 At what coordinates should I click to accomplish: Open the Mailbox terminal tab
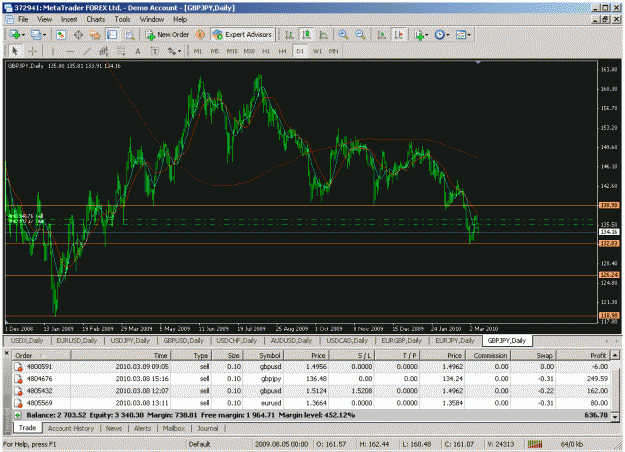174,428
